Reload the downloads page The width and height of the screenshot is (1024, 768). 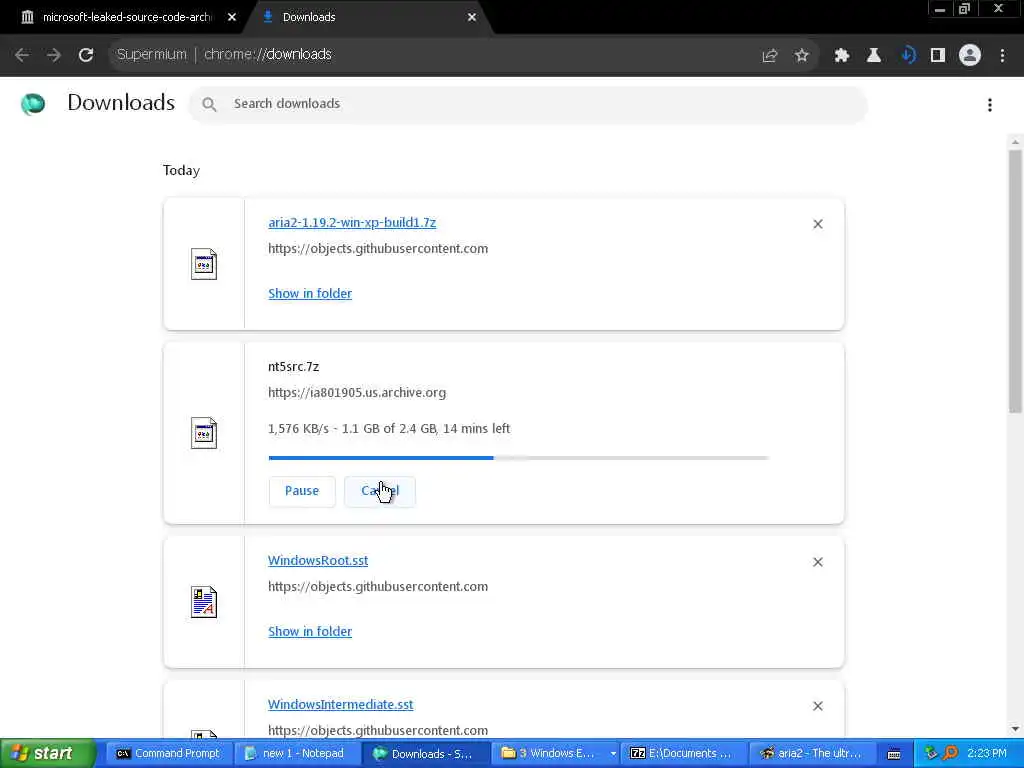[86, 55]
